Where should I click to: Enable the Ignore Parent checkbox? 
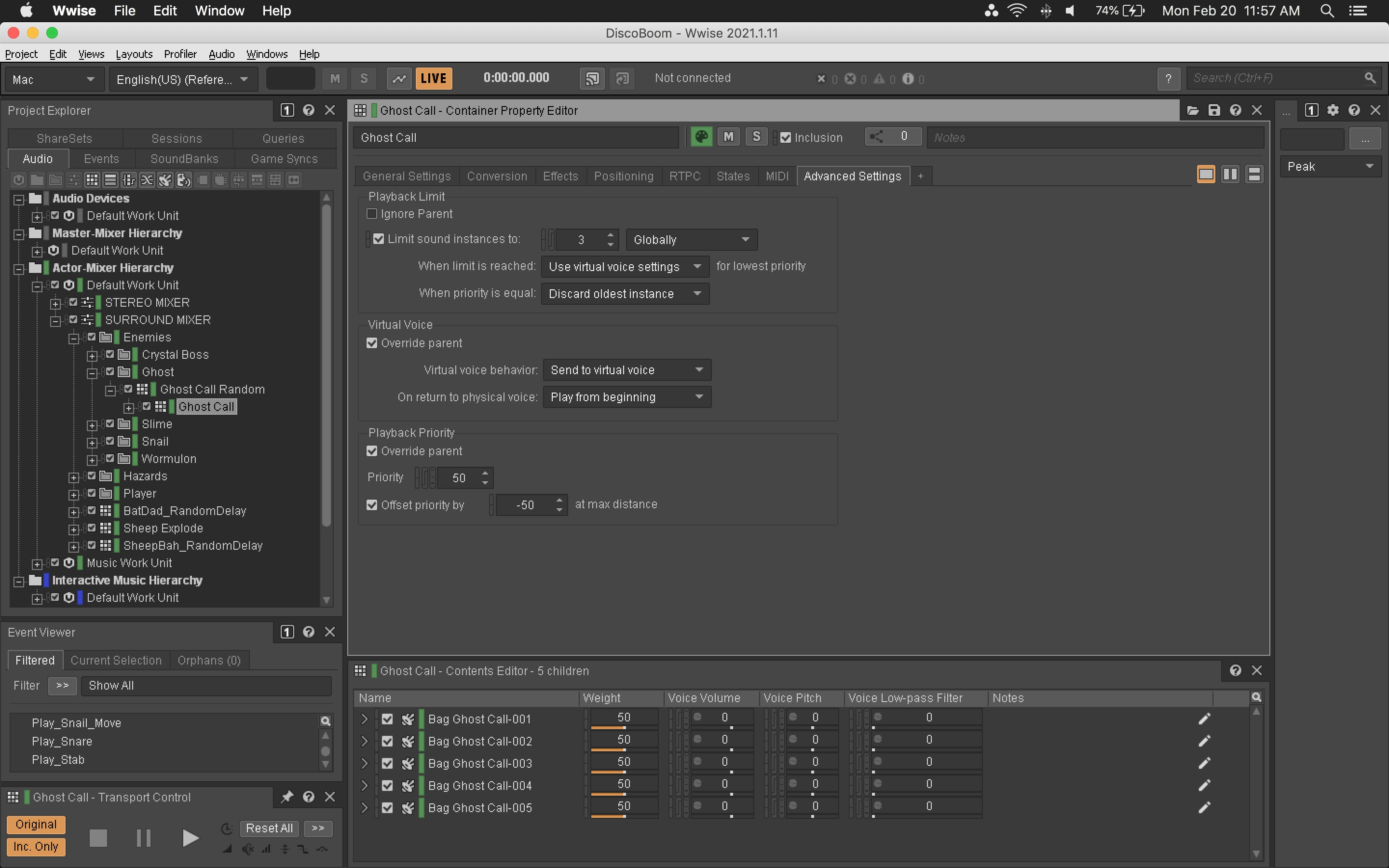point(372,214)
